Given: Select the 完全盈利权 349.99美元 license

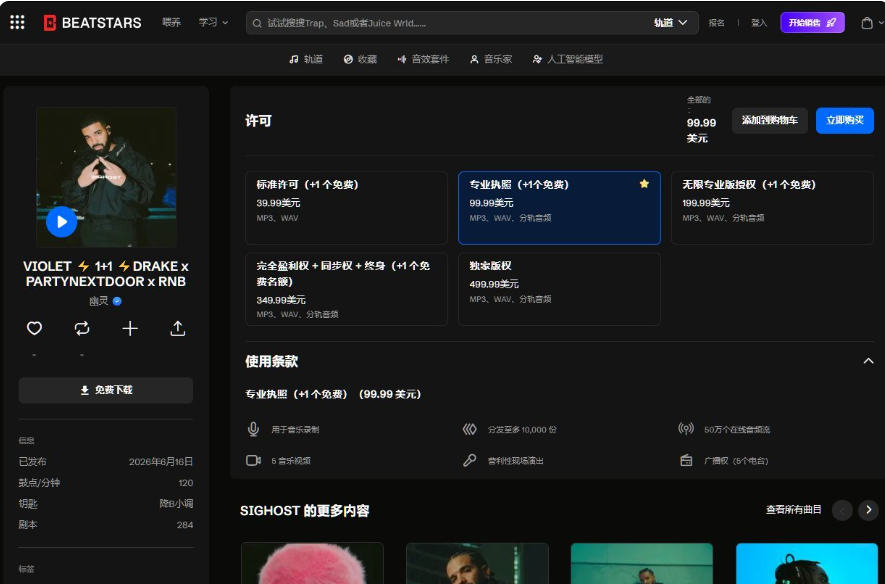Looking at the screenshot, I should click(x=347, y=289).
